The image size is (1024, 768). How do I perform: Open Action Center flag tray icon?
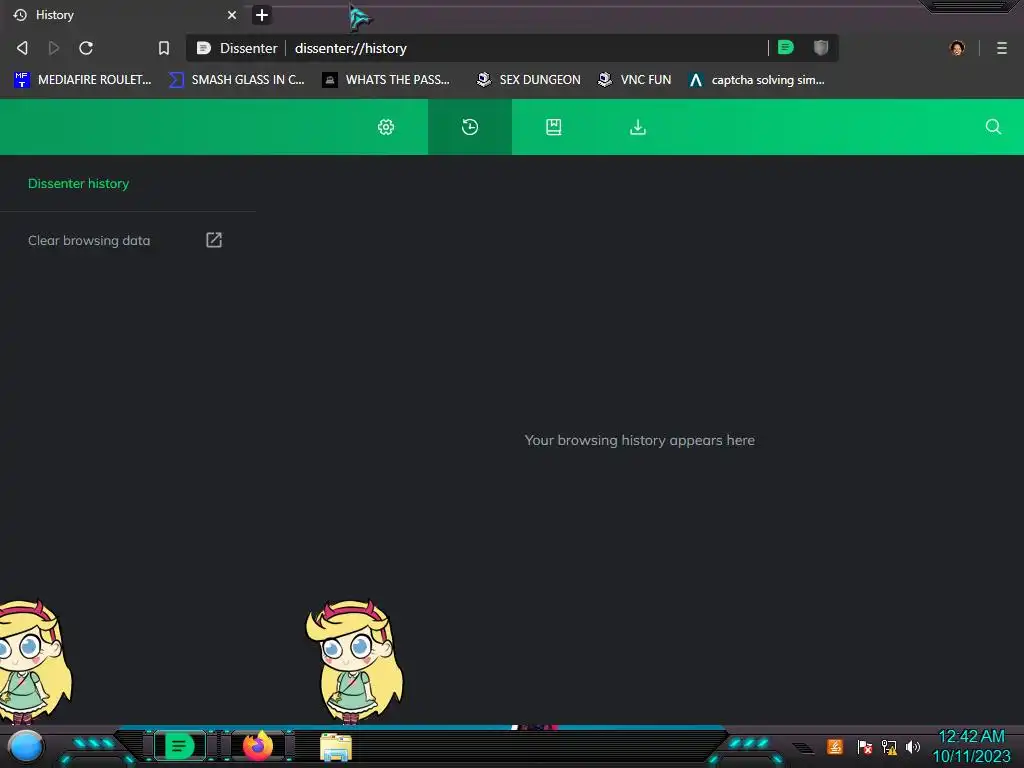click(x=864, y=746)
